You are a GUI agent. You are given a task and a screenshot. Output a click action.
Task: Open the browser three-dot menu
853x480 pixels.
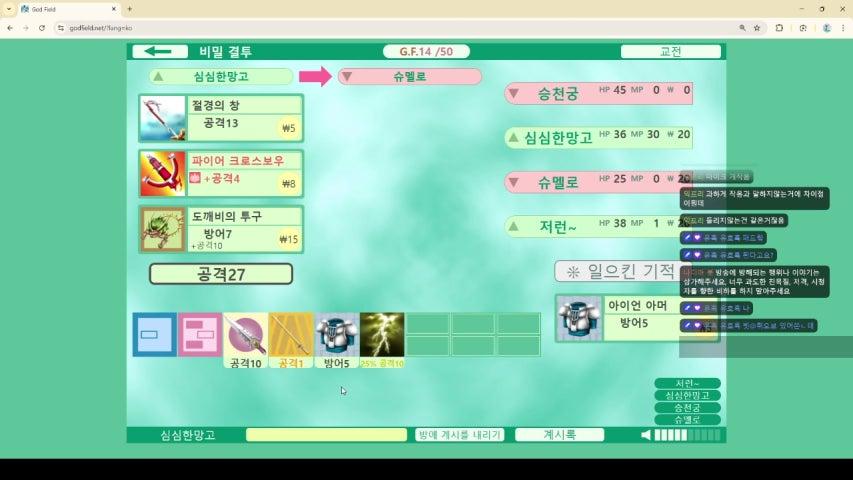pos(843,28)
